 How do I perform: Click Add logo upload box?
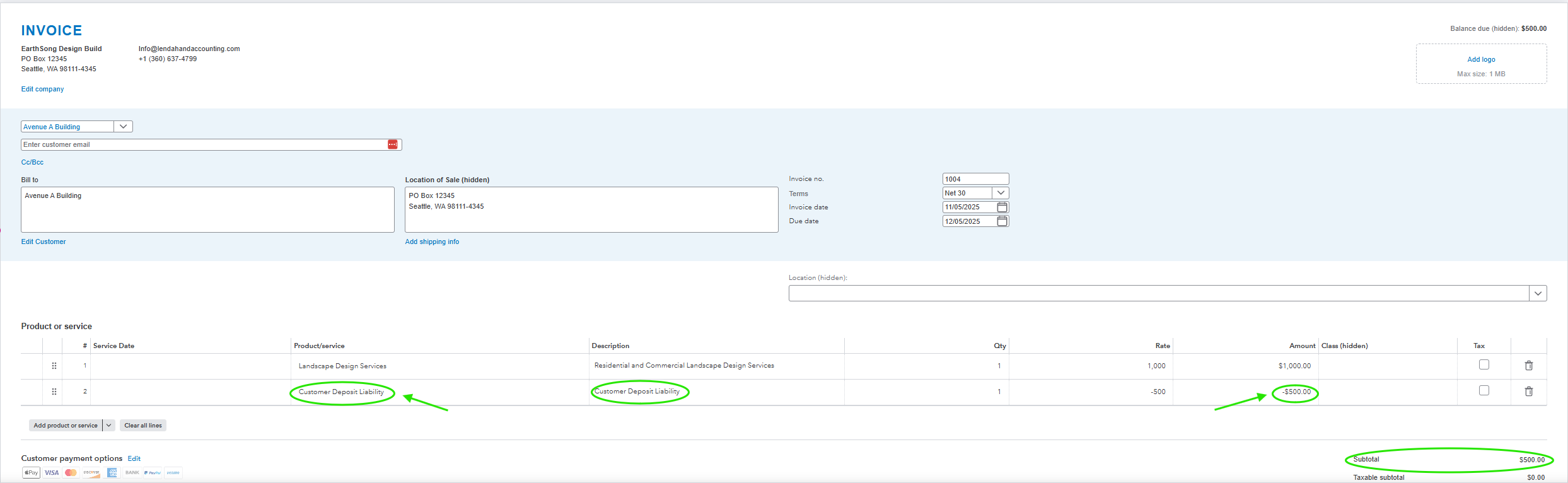click(1481, 64)
